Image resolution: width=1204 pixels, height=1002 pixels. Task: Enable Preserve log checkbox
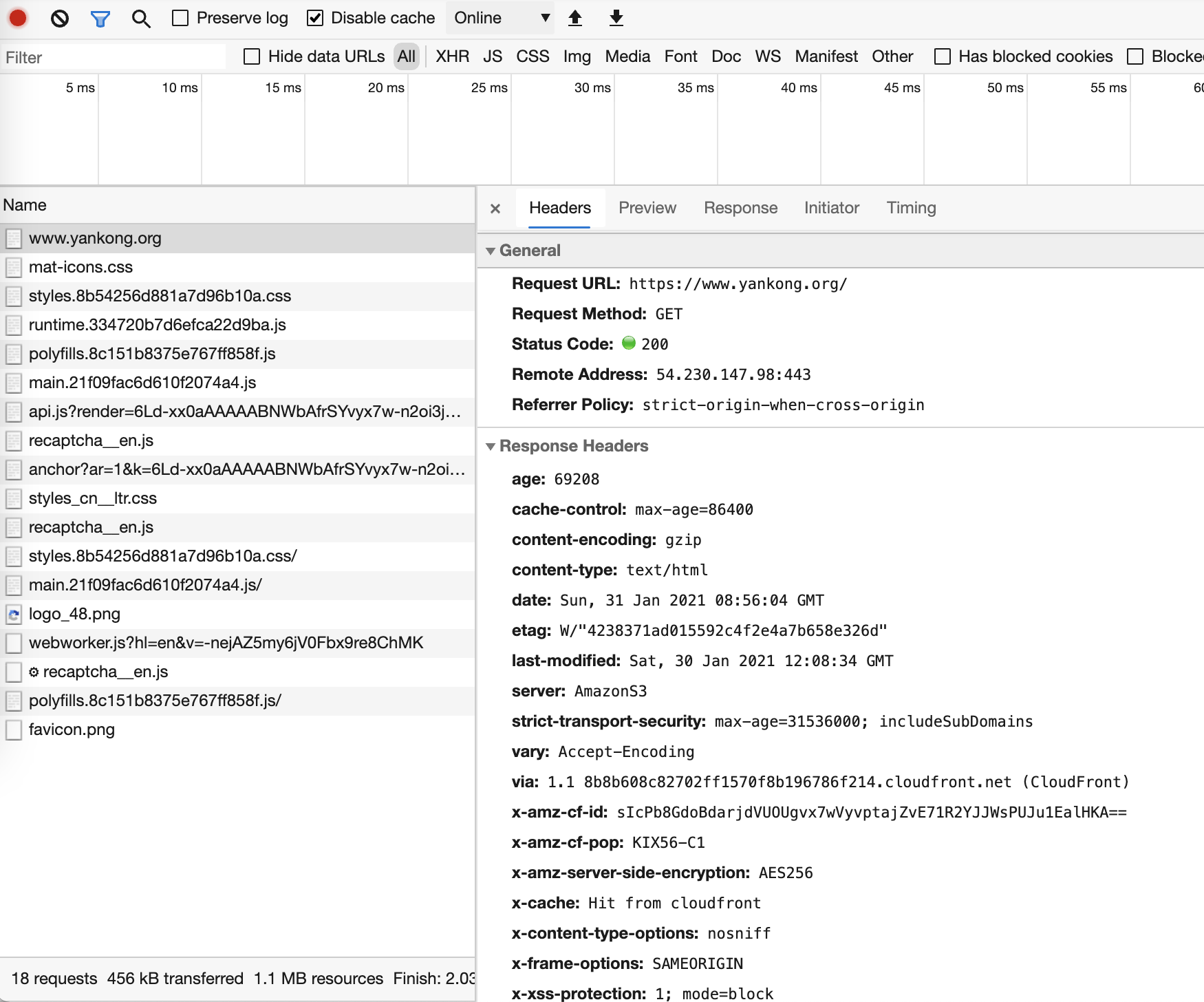tap(180, 18)
